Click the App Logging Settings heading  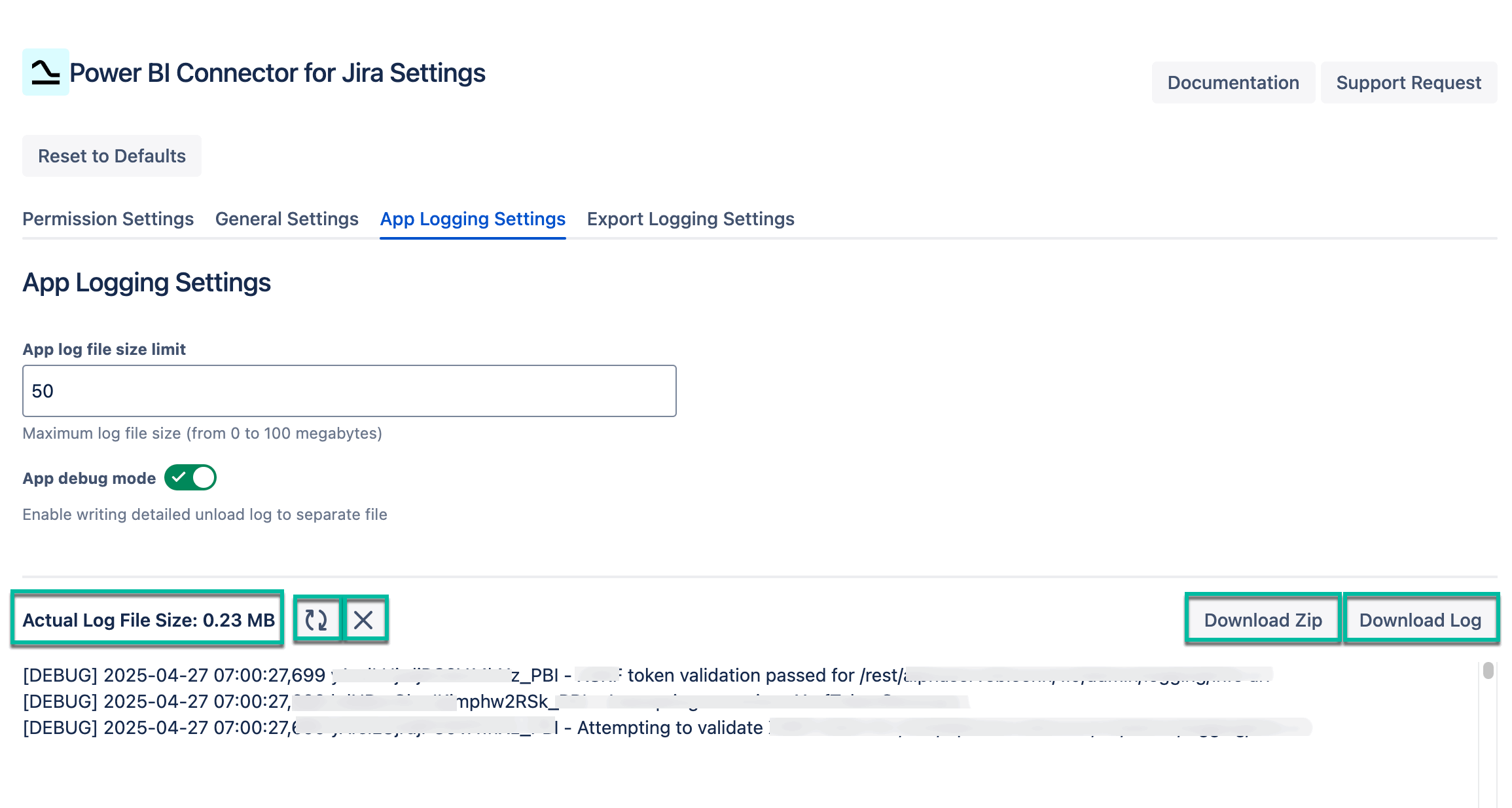(147, 282)
